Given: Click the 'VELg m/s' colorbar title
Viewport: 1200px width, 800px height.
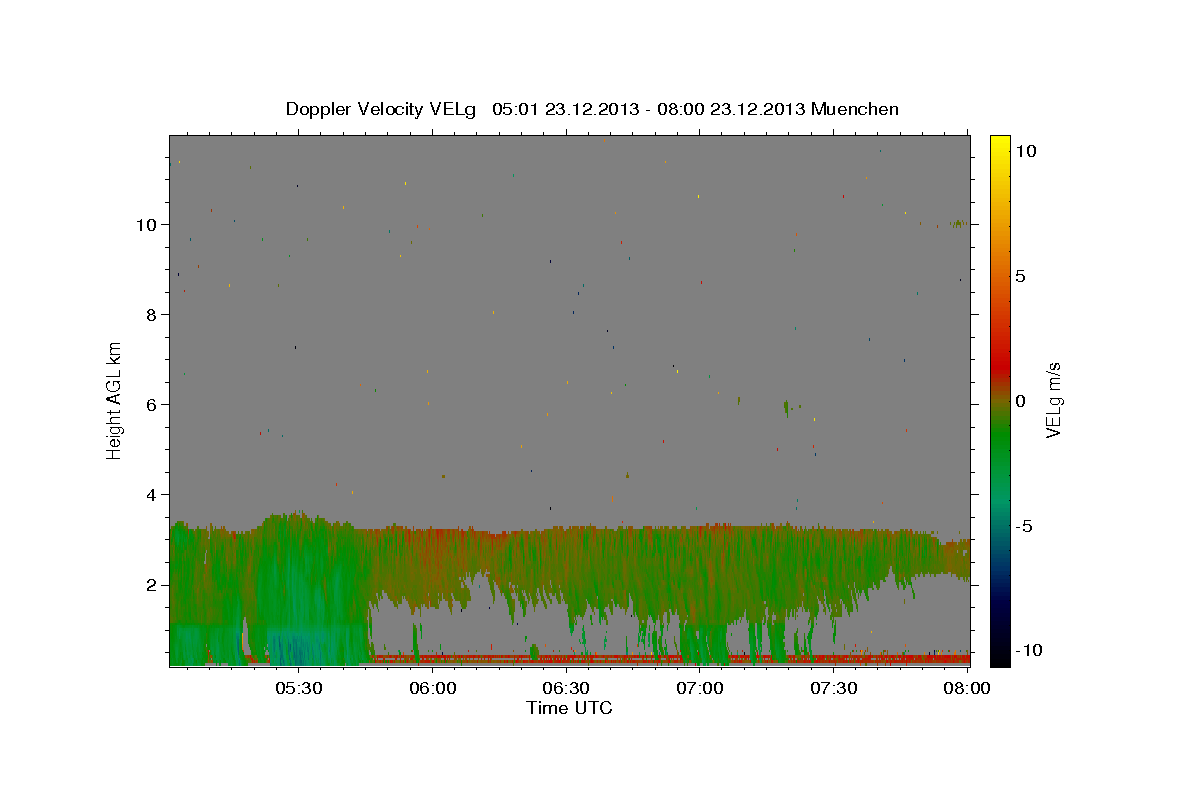Looking at the screenshot, I should pos(1054,400).
